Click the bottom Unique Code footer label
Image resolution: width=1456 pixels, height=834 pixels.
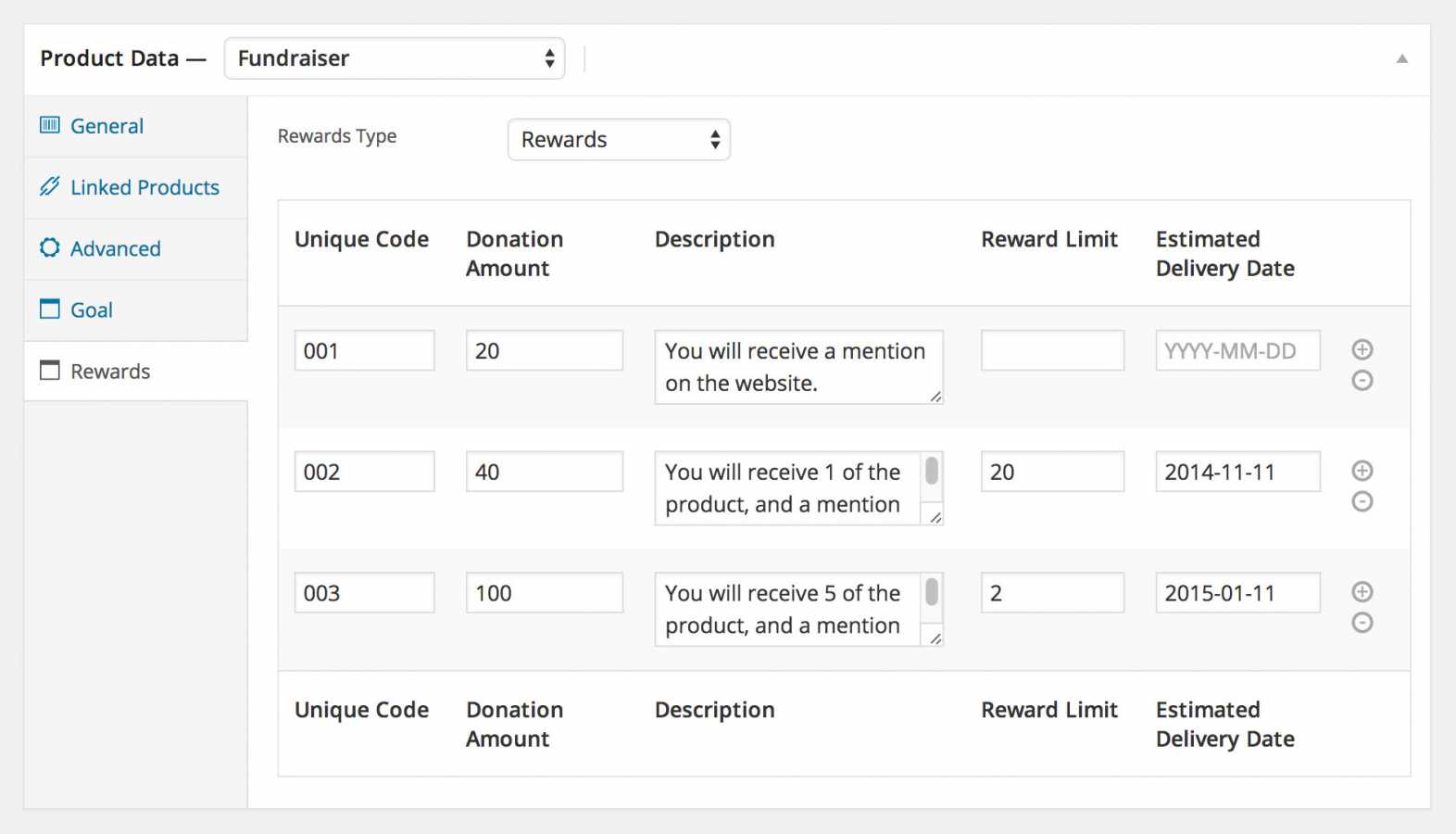(361, 710)
